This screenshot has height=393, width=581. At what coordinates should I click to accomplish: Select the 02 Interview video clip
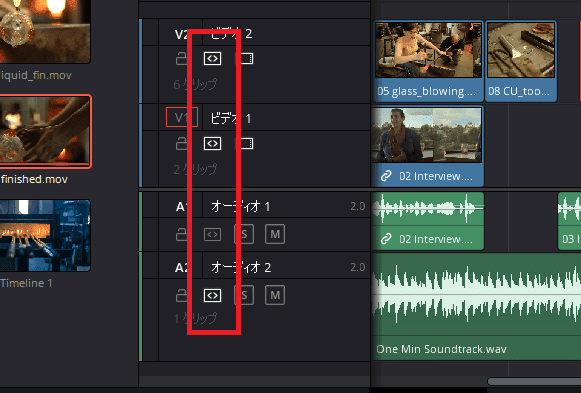[428, 146]
